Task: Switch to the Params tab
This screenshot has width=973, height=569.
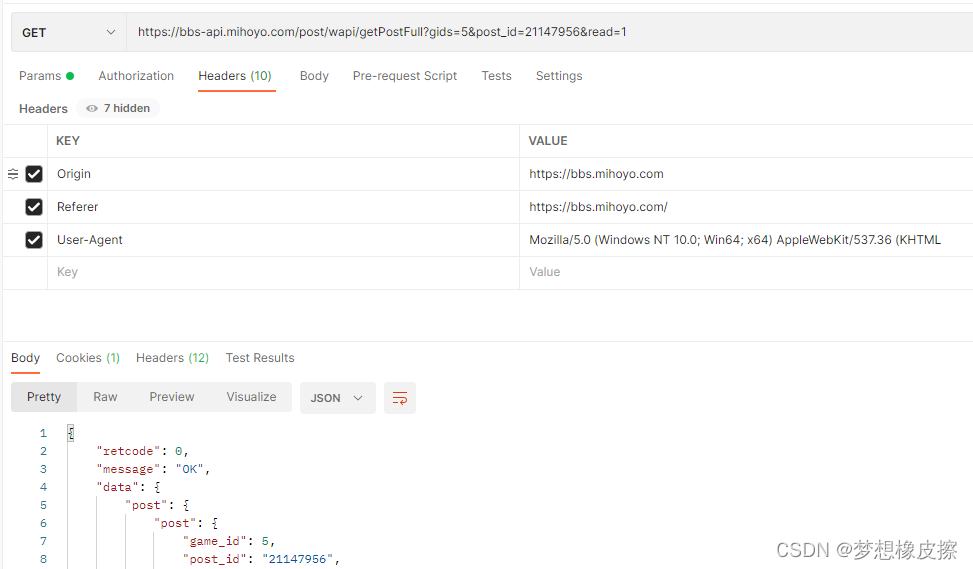Action: (x=40, y=76)
